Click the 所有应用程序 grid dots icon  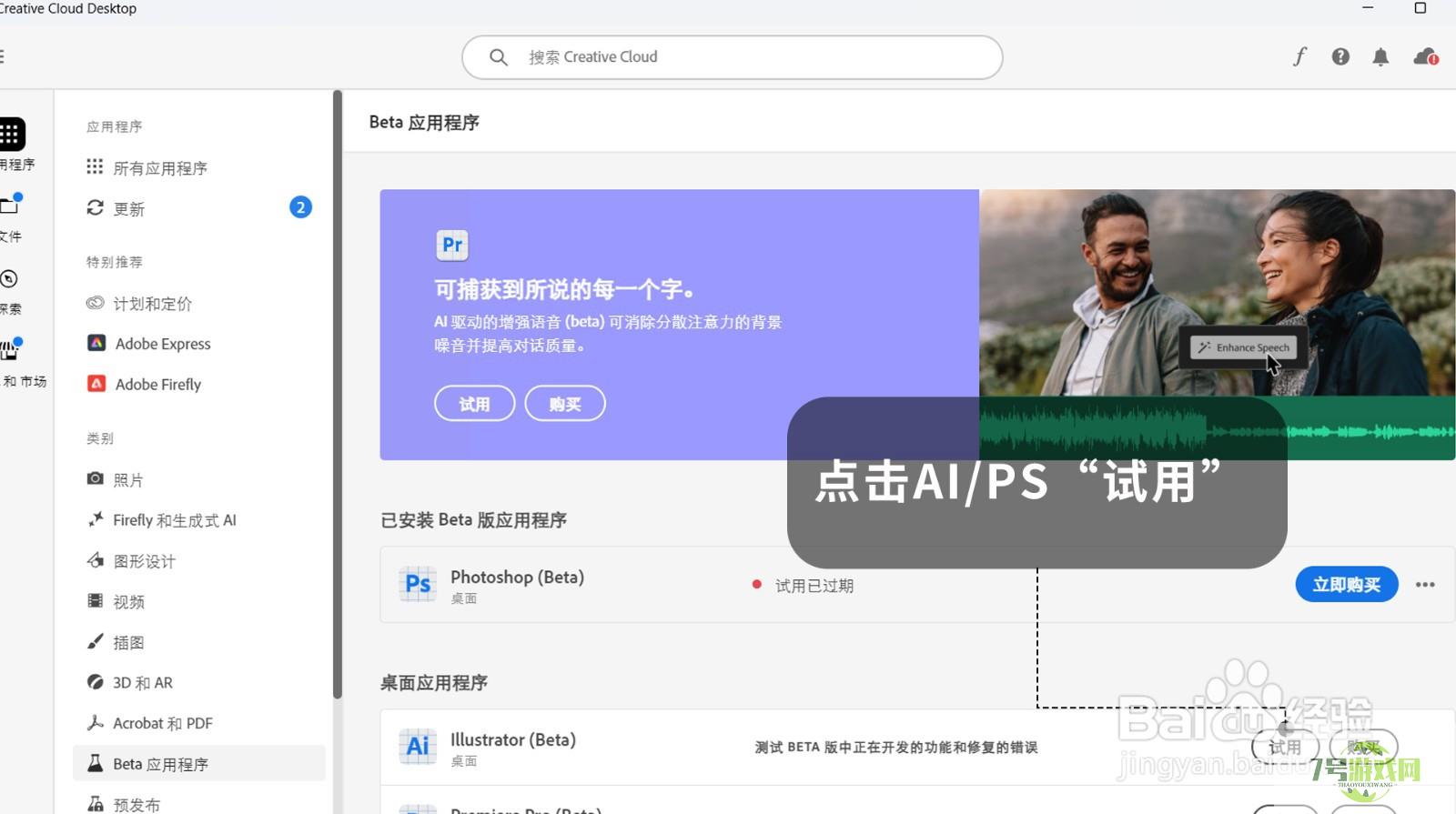tap(95, 166)
